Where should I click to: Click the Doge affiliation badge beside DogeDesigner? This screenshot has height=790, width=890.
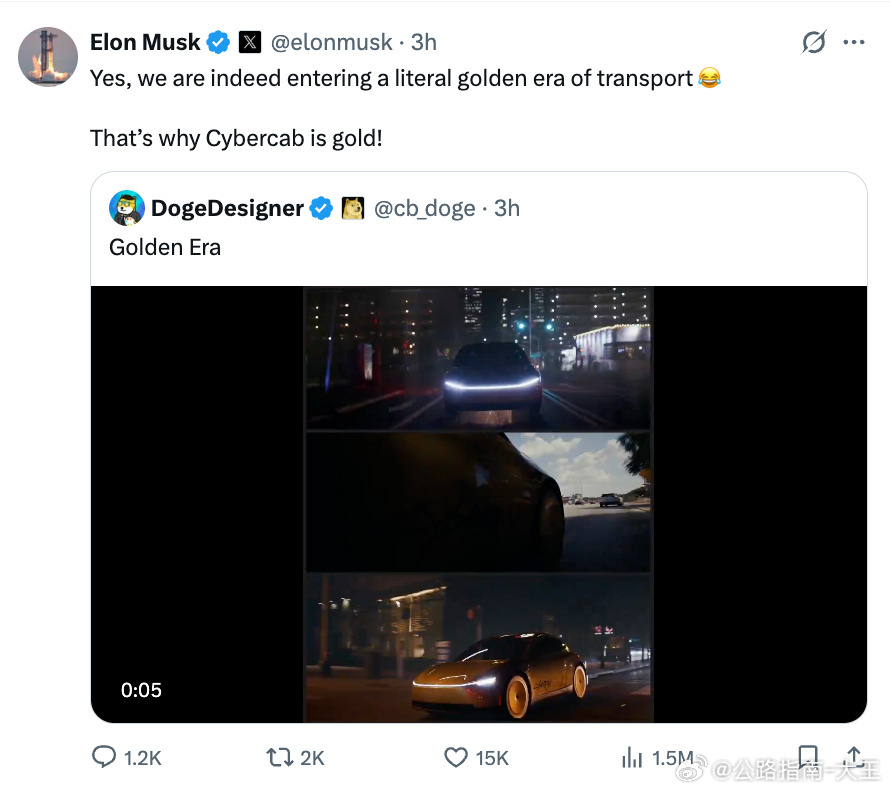point(352,208)
